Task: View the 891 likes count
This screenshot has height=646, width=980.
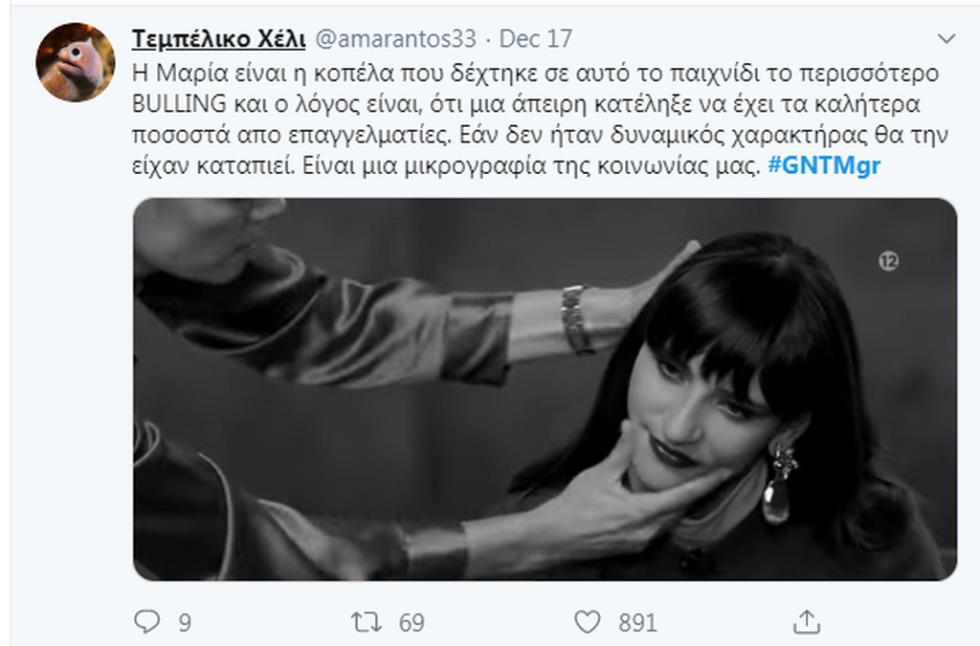Action: click(x=638, y=623)
